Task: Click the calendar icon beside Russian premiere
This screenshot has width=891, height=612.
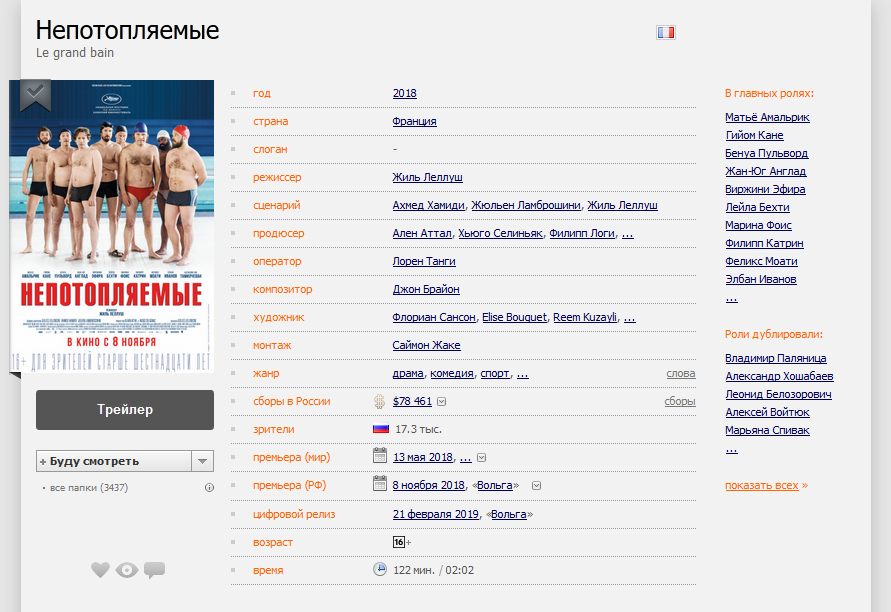Action: [380, 485]
